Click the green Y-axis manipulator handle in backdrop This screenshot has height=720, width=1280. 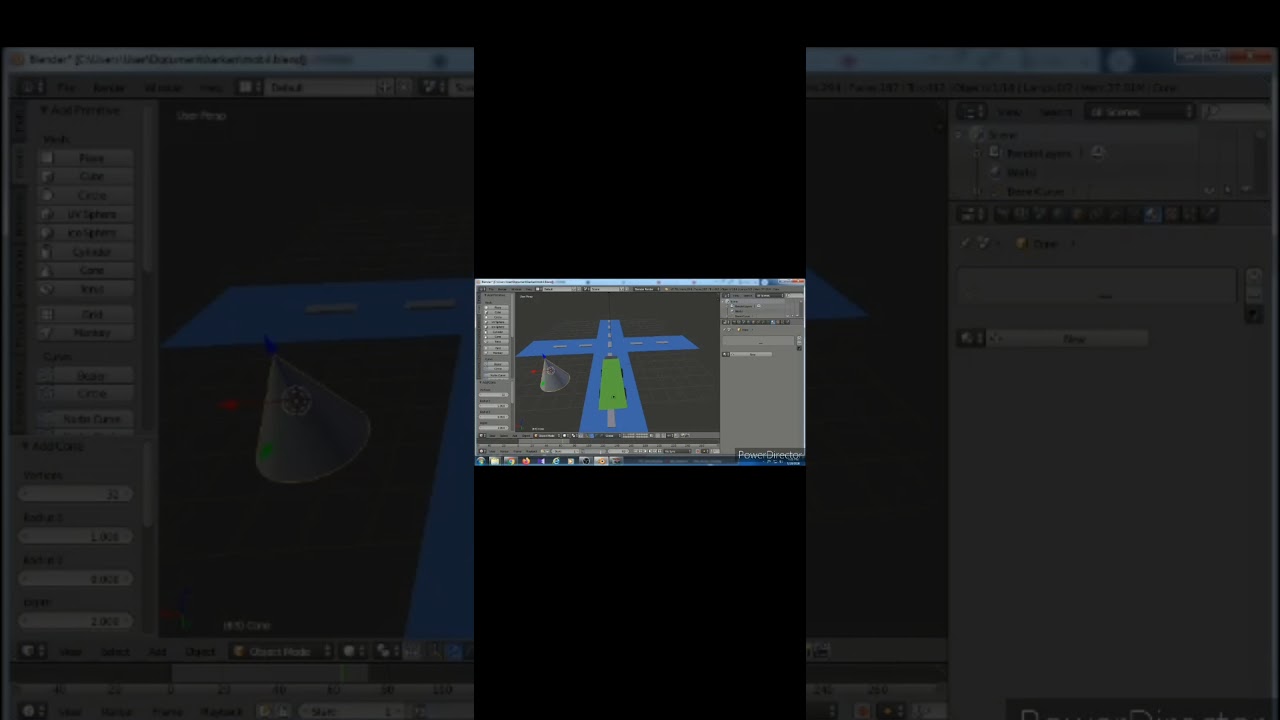(268, 452)
